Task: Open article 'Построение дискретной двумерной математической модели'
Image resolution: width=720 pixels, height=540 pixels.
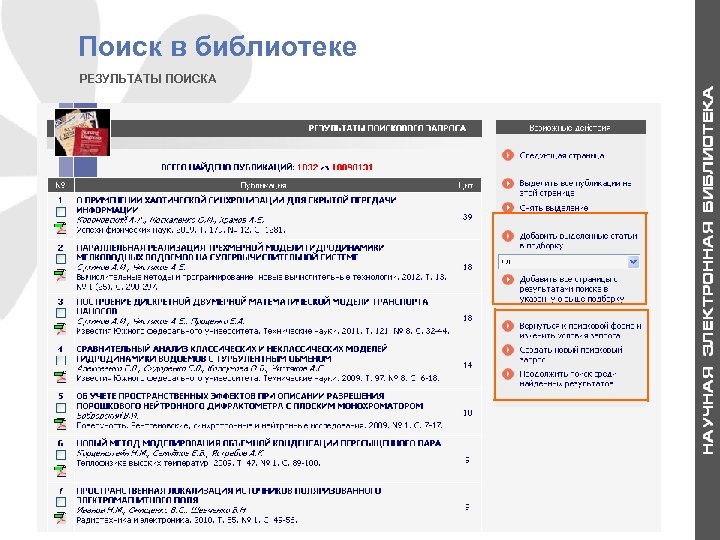Action: pos(252,306)
